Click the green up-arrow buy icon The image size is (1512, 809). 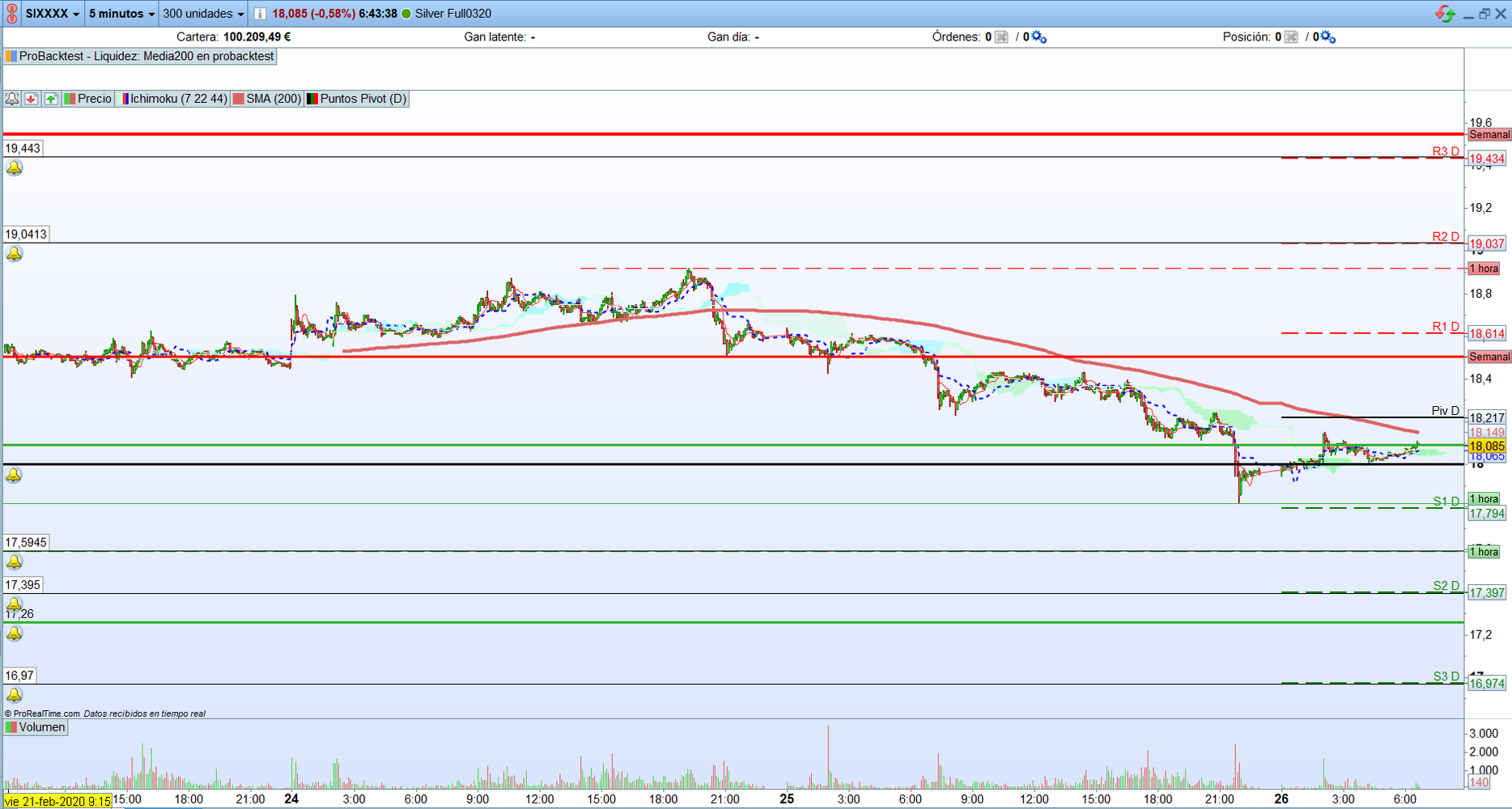pyautogui.click(x=51, y=99)
